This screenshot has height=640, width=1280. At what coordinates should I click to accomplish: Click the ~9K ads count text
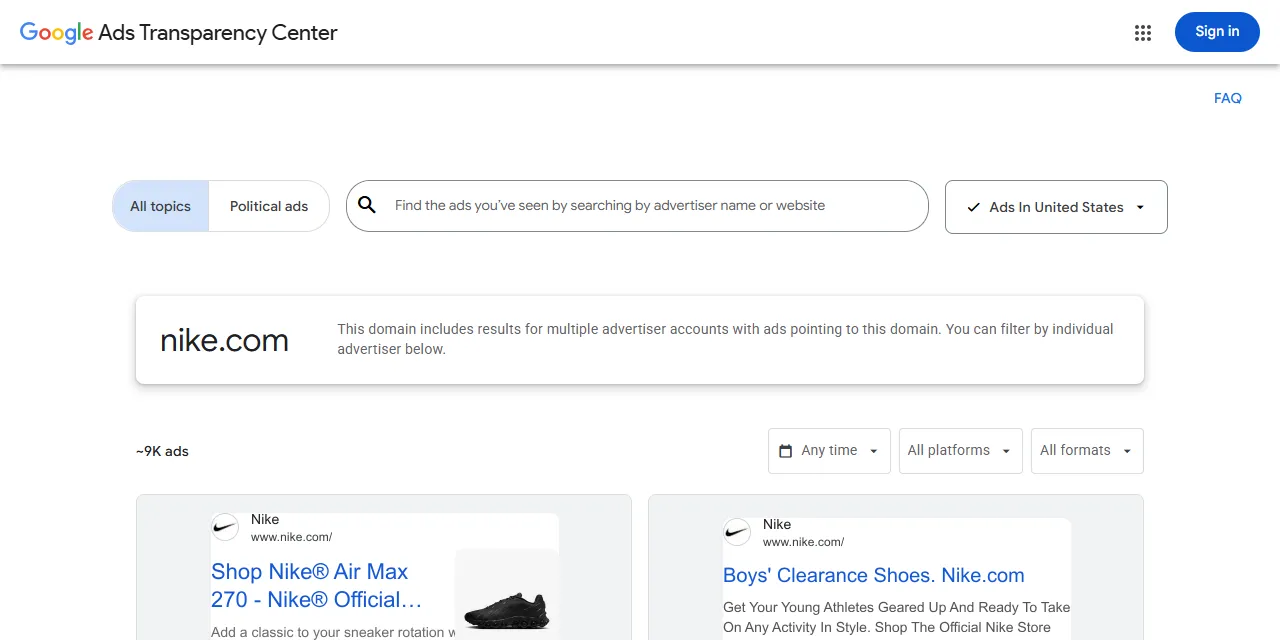click(162, 451)
